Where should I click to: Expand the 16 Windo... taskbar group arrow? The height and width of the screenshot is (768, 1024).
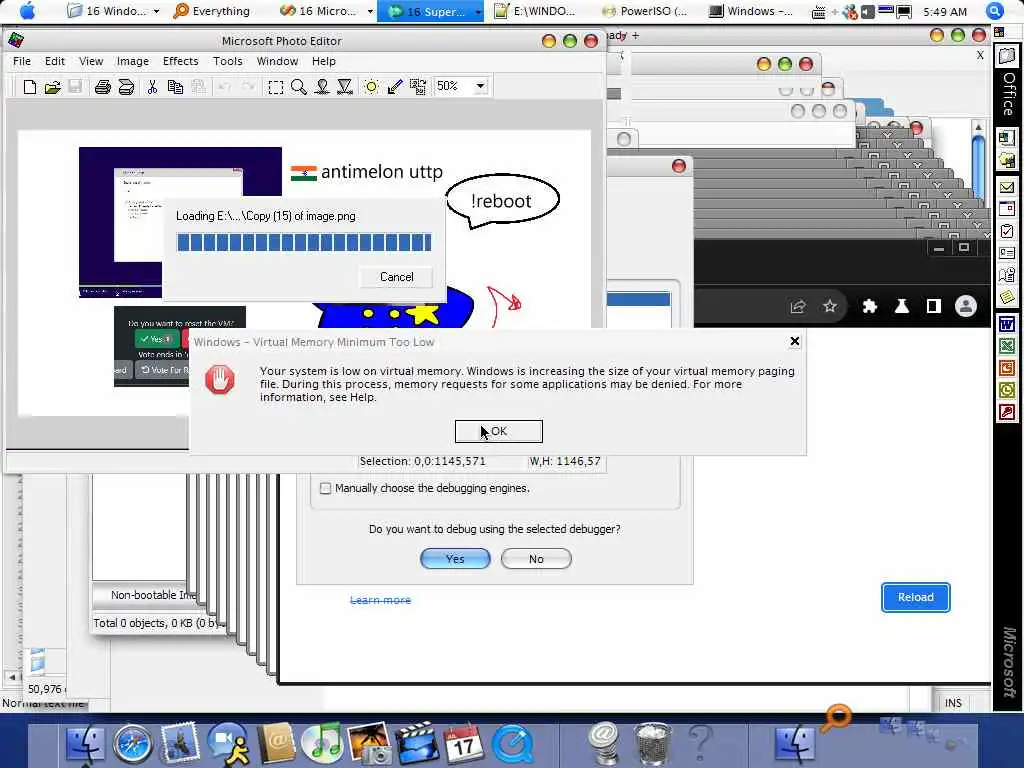pyautogui.click(x=156, y=12)
